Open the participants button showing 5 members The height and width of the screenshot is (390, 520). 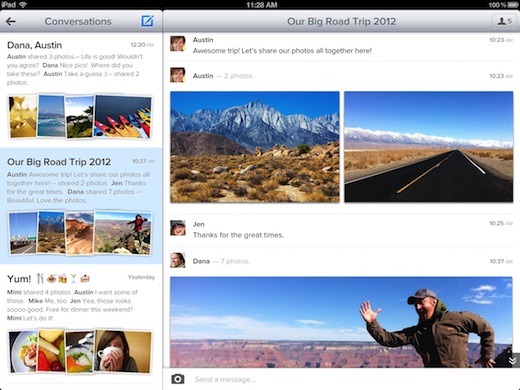pos(504,21)
